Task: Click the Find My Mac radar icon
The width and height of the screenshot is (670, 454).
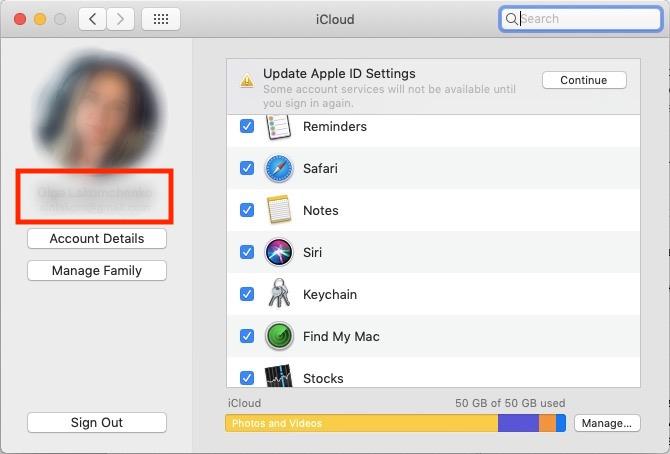Action: coord(279,336)
